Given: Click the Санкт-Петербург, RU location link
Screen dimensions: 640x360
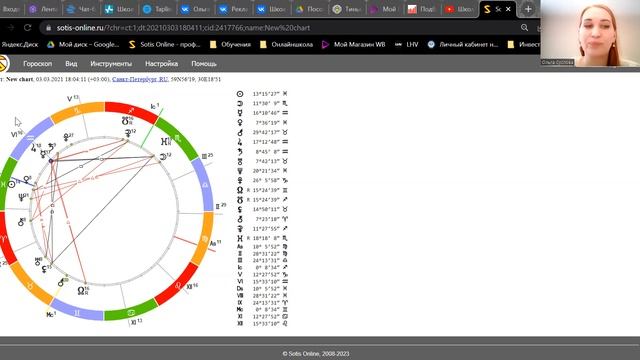Looking at the screenshot, I should coord(140,79).
